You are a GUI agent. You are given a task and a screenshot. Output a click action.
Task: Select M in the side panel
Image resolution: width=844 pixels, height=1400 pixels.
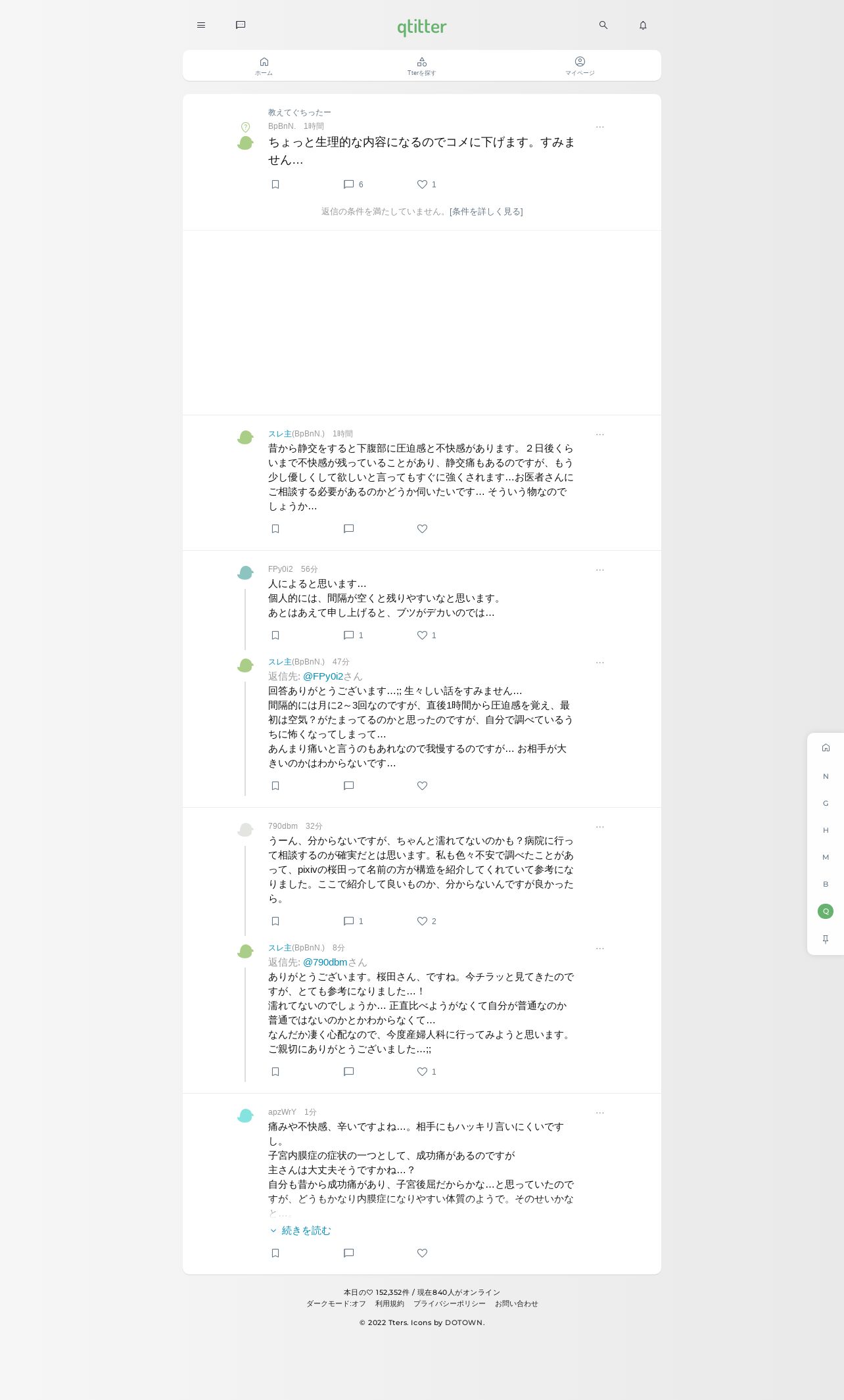(x=826, y=857)
